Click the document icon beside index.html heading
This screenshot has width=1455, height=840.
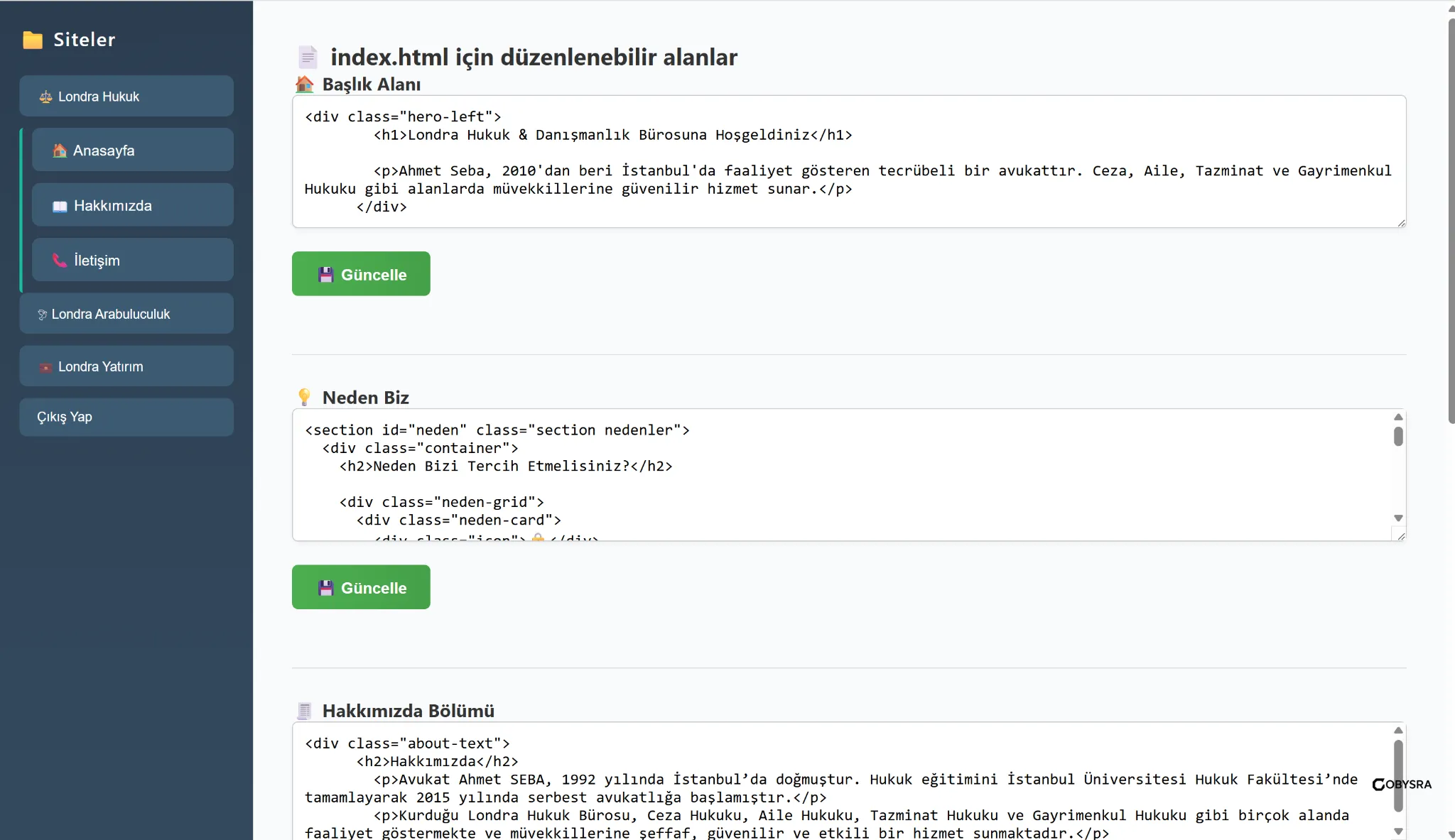click(x=308, y=57)
